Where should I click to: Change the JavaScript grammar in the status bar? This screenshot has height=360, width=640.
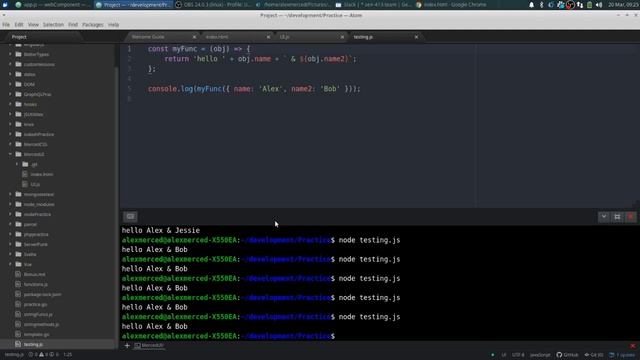point(540,355)
